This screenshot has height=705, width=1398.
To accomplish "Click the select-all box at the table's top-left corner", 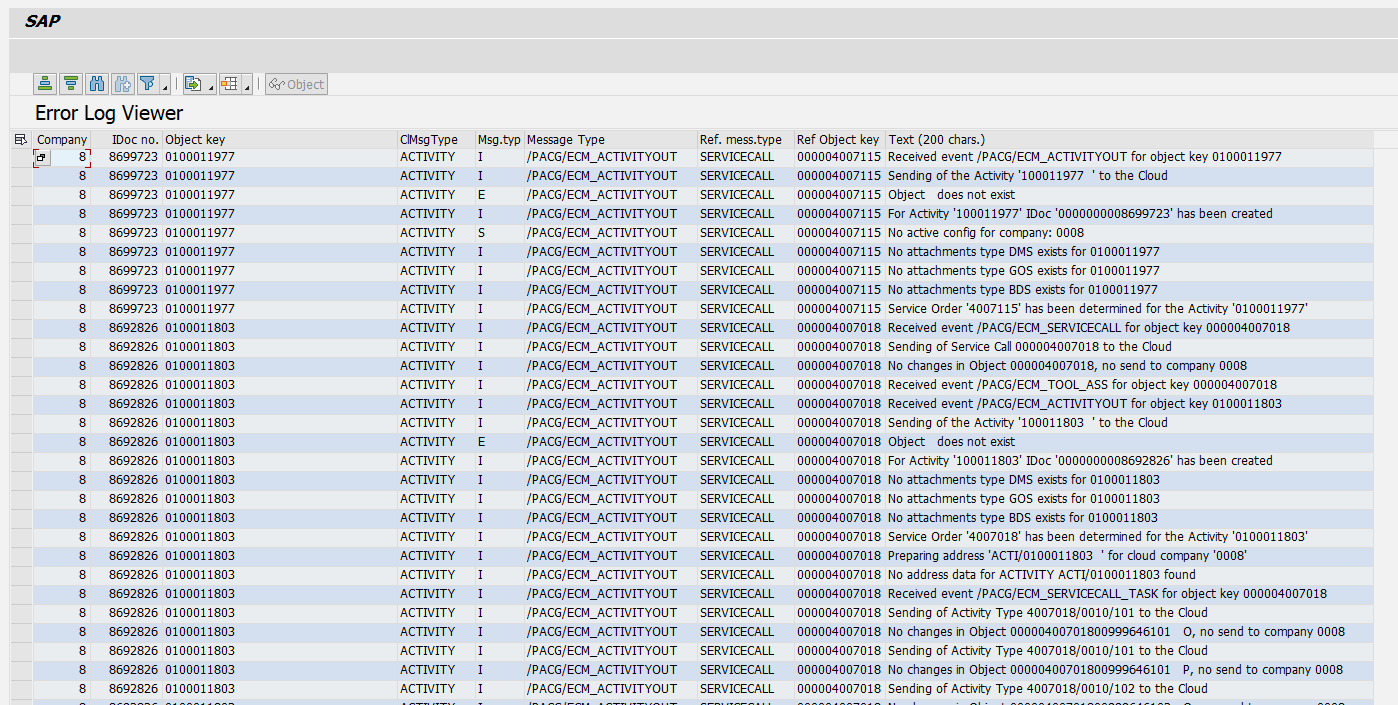I will pos(20,139).
